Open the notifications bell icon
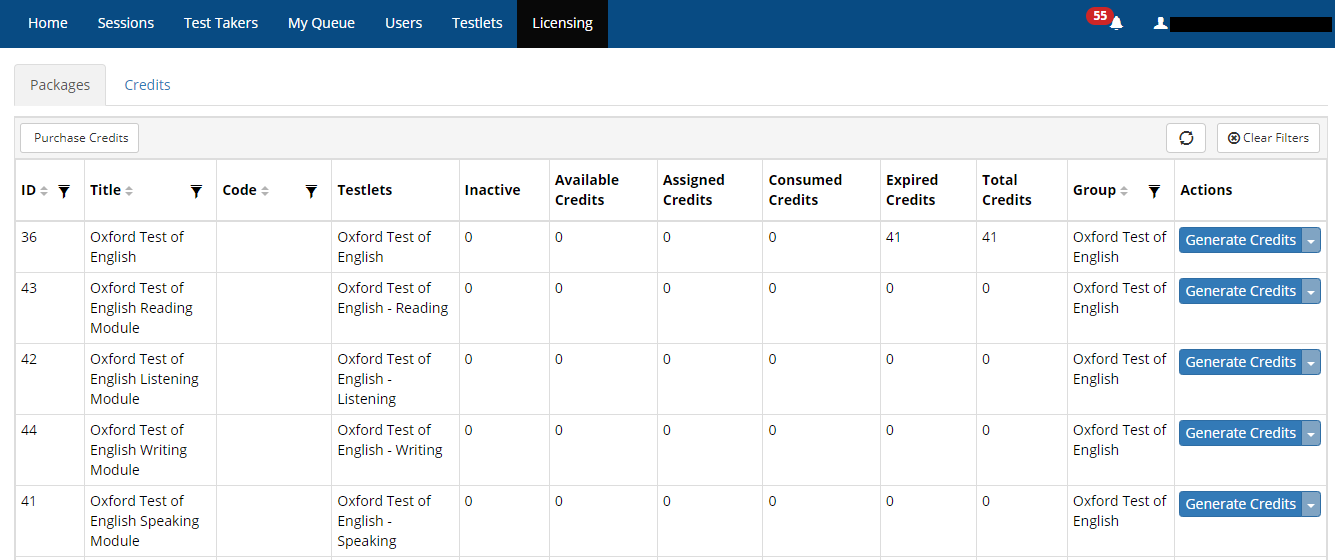This screenshot has width=1335, height=560. pos(1116,23)
